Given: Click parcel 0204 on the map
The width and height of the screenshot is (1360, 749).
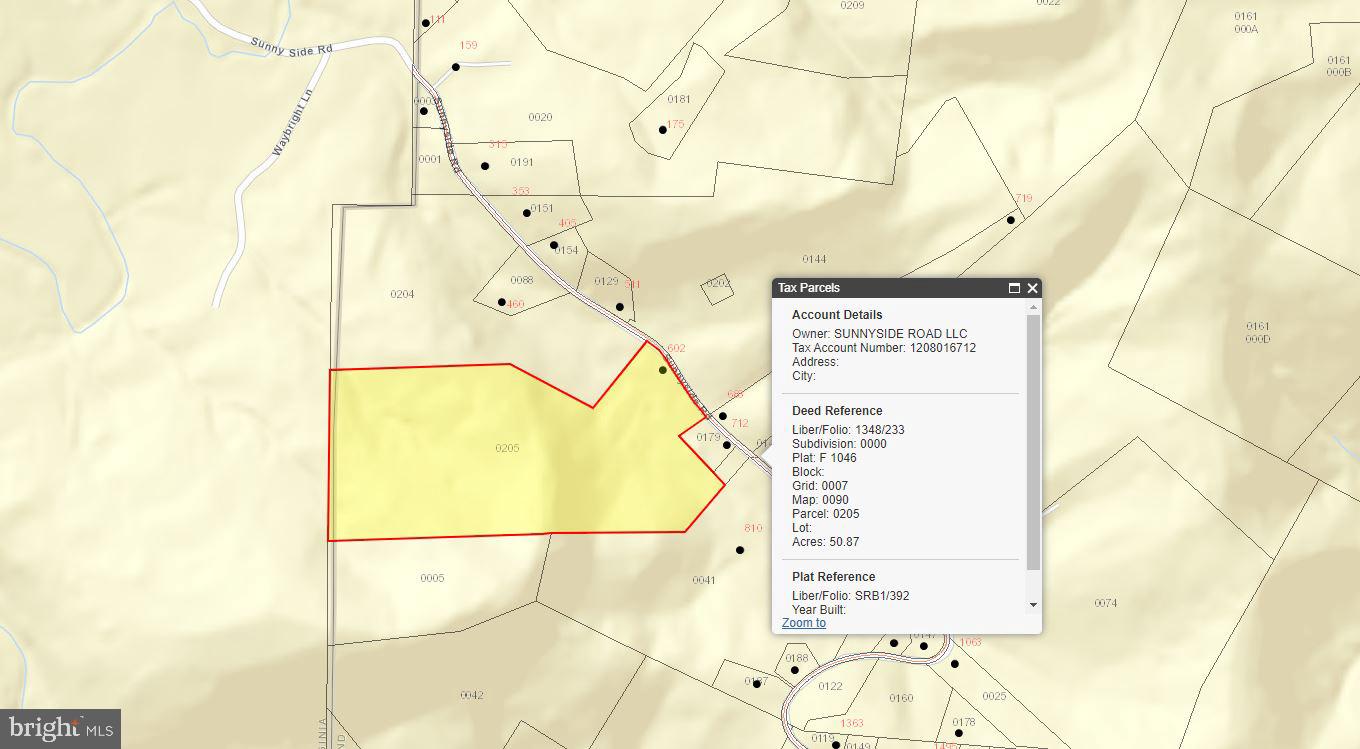Looking at the screenshot, I should coord(402,294).
